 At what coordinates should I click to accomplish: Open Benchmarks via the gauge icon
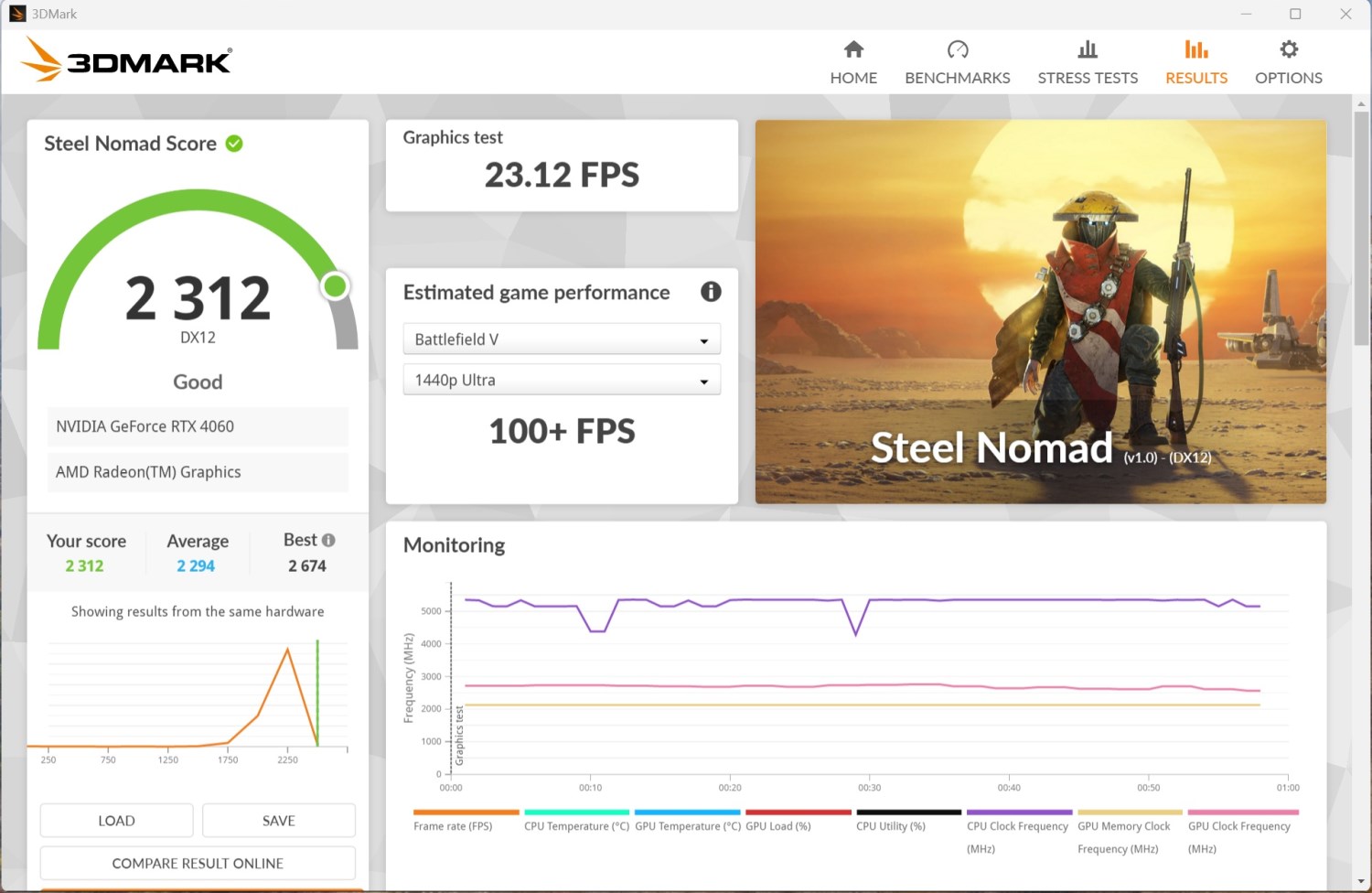(957, 49)
